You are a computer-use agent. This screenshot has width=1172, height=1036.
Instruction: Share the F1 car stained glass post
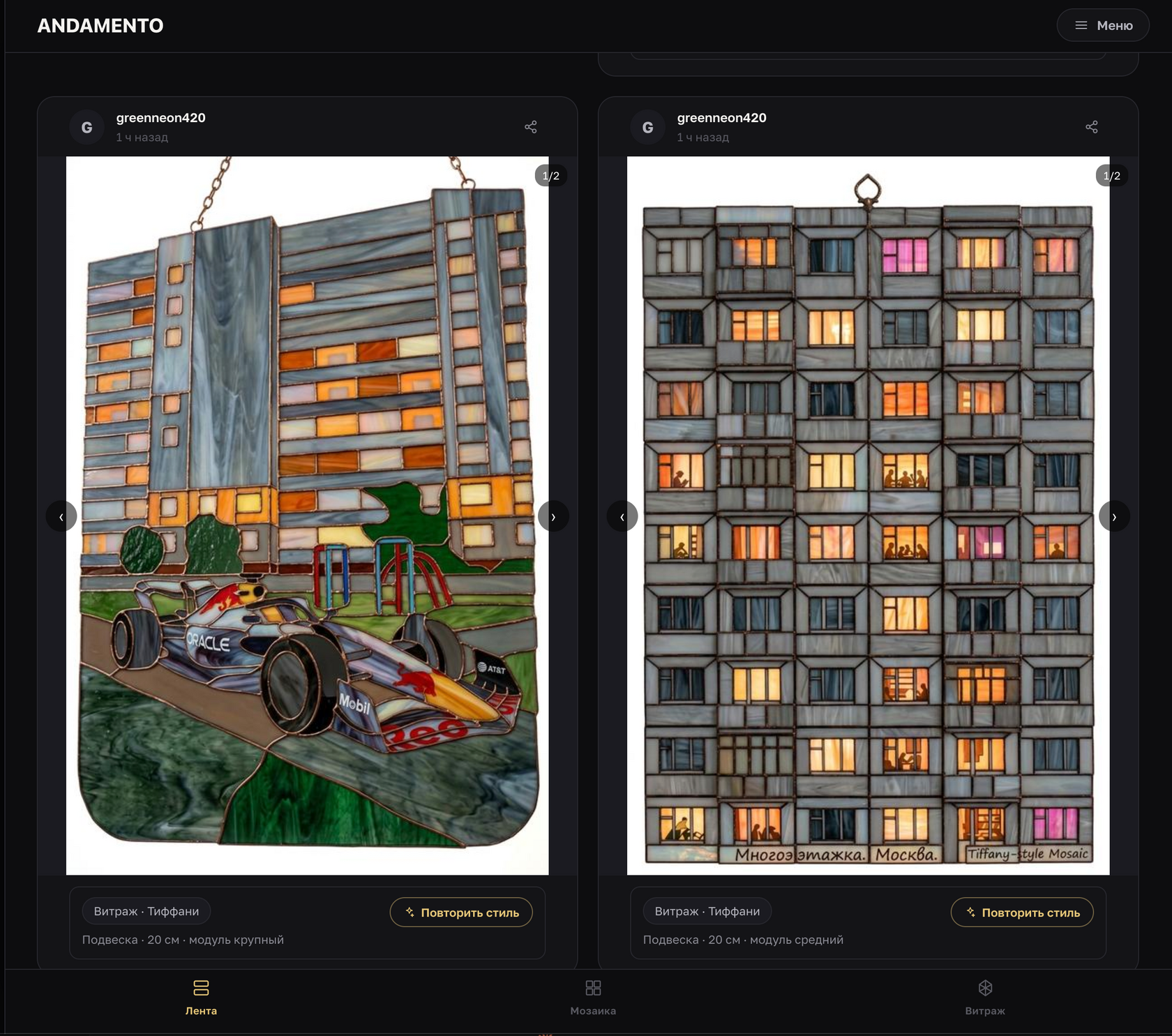[x=531, y=127]
